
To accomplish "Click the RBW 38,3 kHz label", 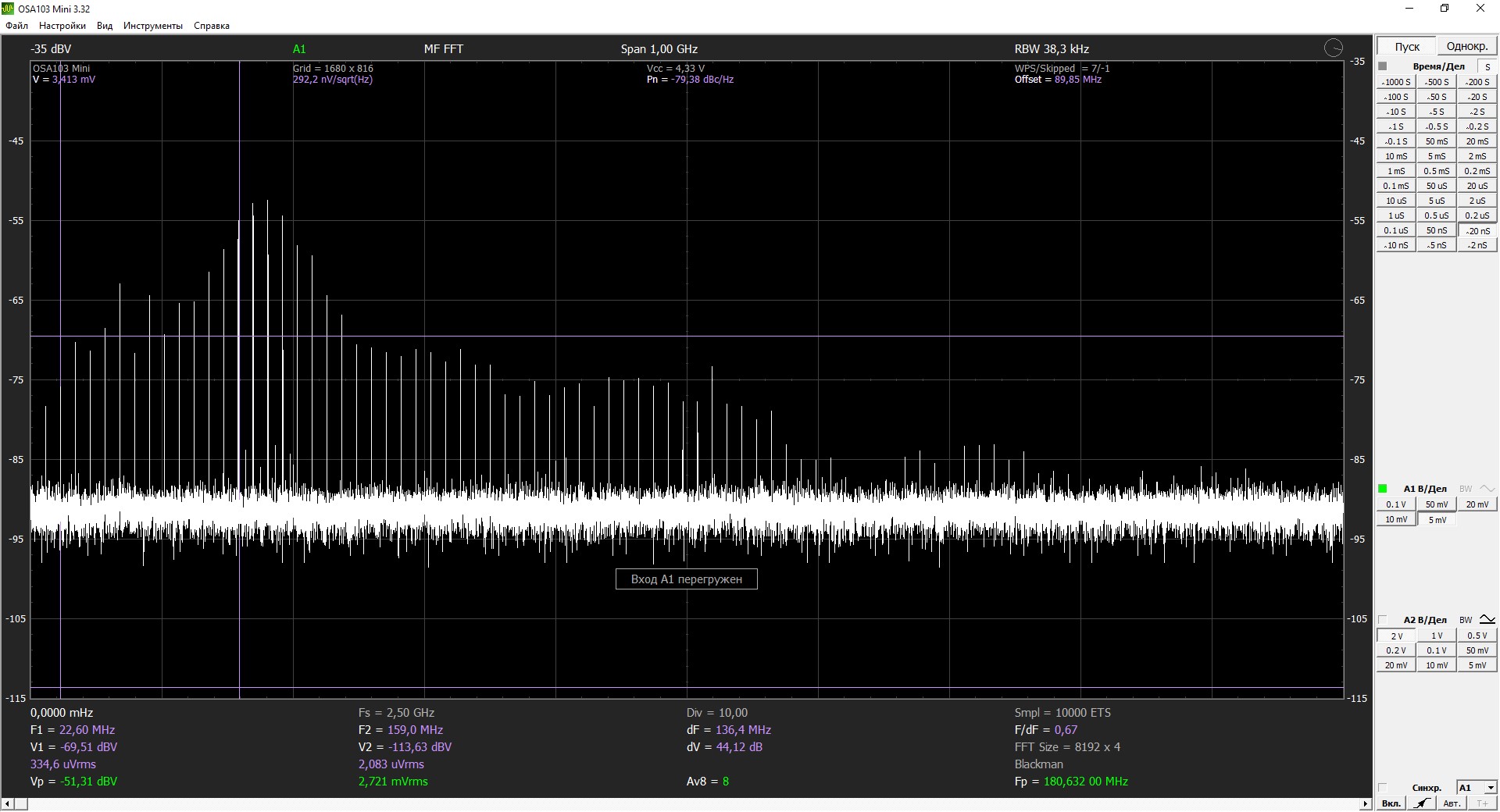I will [x=1052, y=48].
